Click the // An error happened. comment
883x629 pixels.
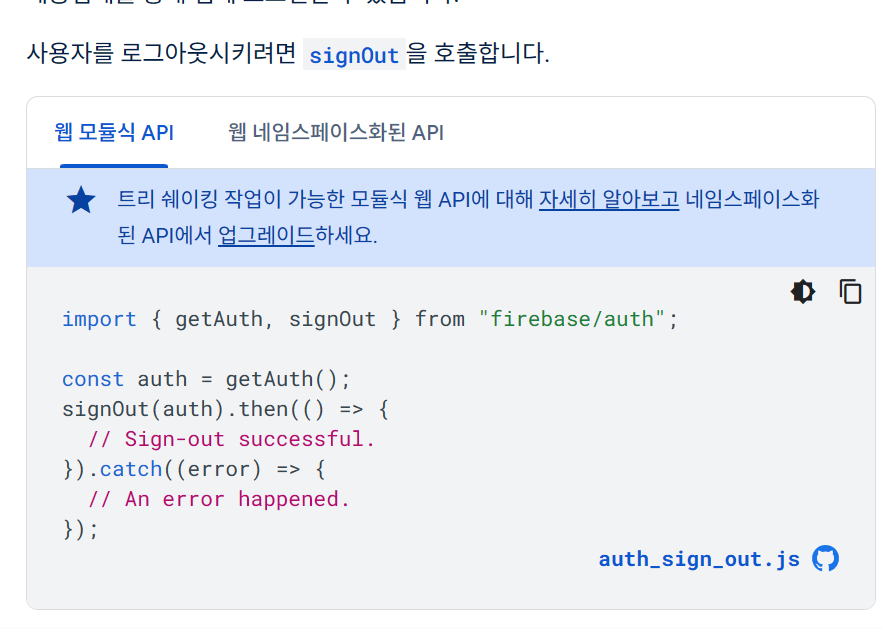218,499
